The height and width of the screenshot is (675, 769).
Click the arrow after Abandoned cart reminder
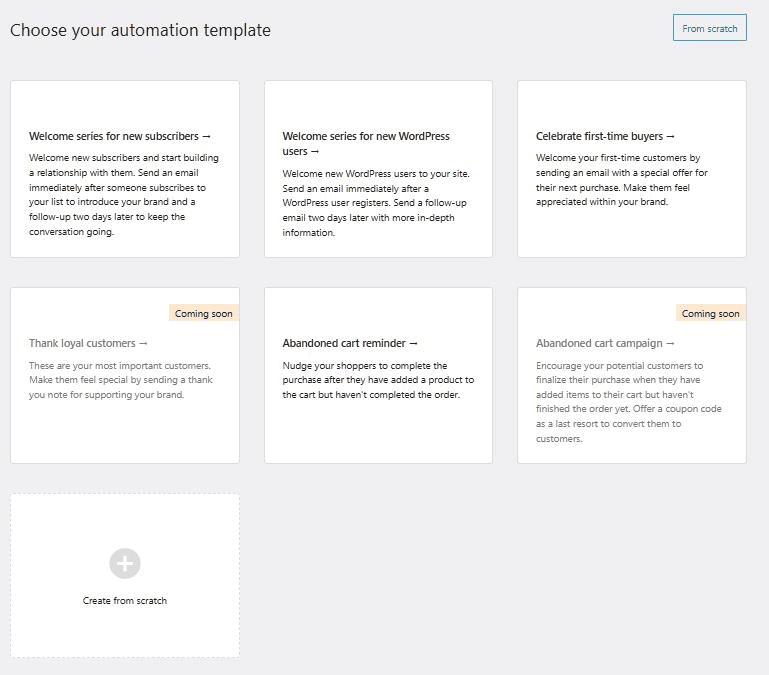tap(414, 343)
